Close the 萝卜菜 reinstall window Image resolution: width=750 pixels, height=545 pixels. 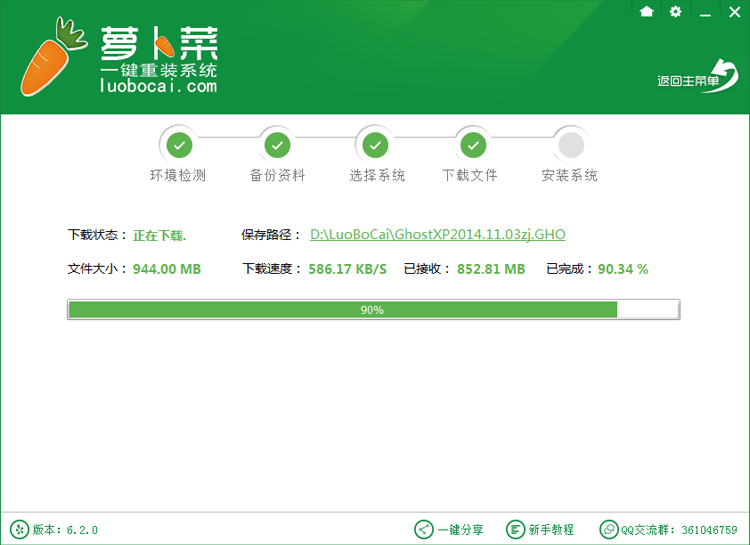[x=735, y=12]
